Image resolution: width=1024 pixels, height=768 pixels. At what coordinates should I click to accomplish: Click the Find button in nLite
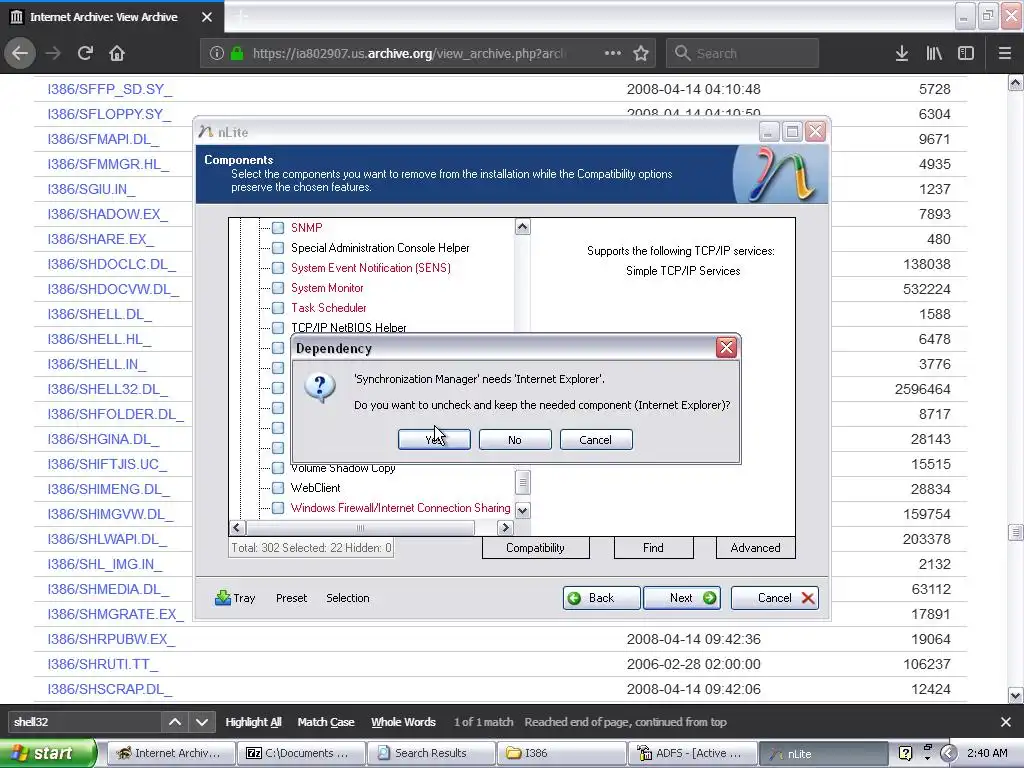click(x=653, y=548)
